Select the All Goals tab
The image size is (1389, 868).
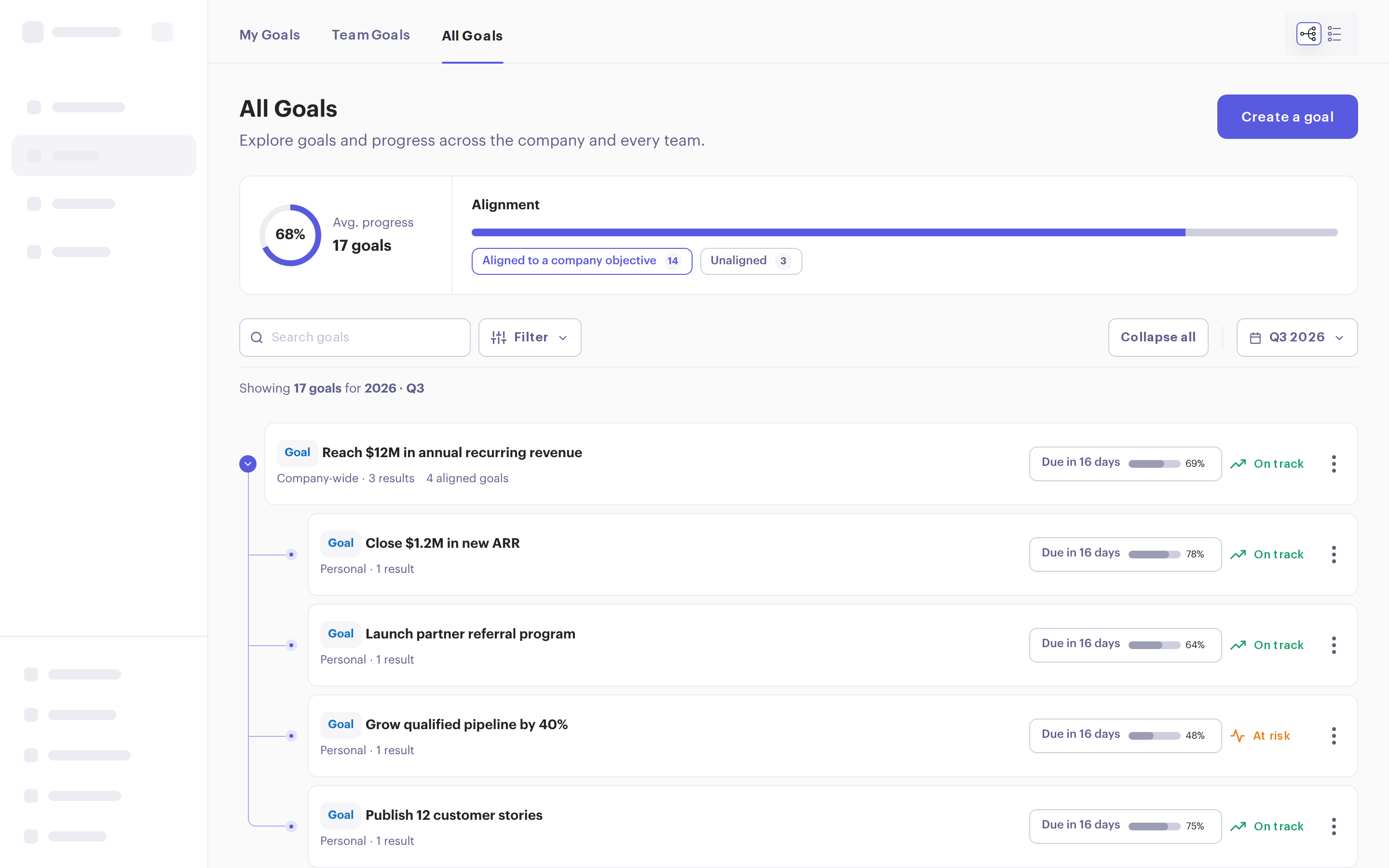click(x=472, y=36)
